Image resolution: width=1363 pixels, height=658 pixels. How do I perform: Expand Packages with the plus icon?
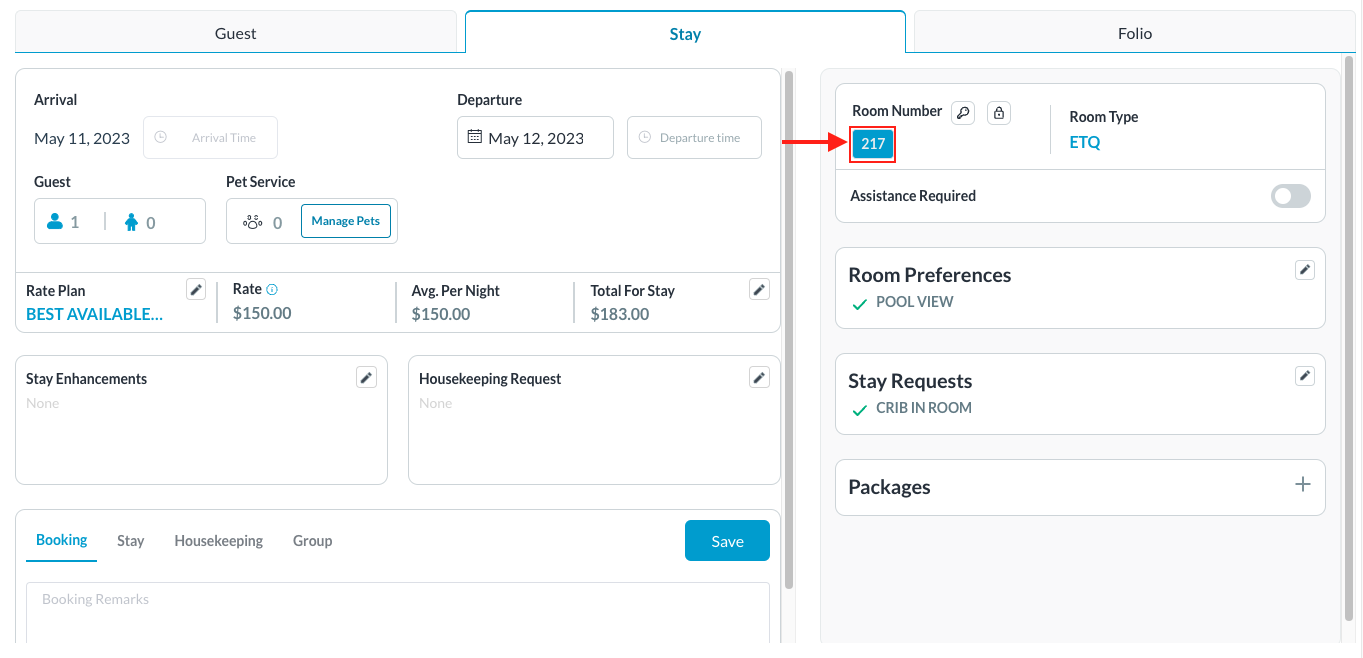click(1302, 485)
